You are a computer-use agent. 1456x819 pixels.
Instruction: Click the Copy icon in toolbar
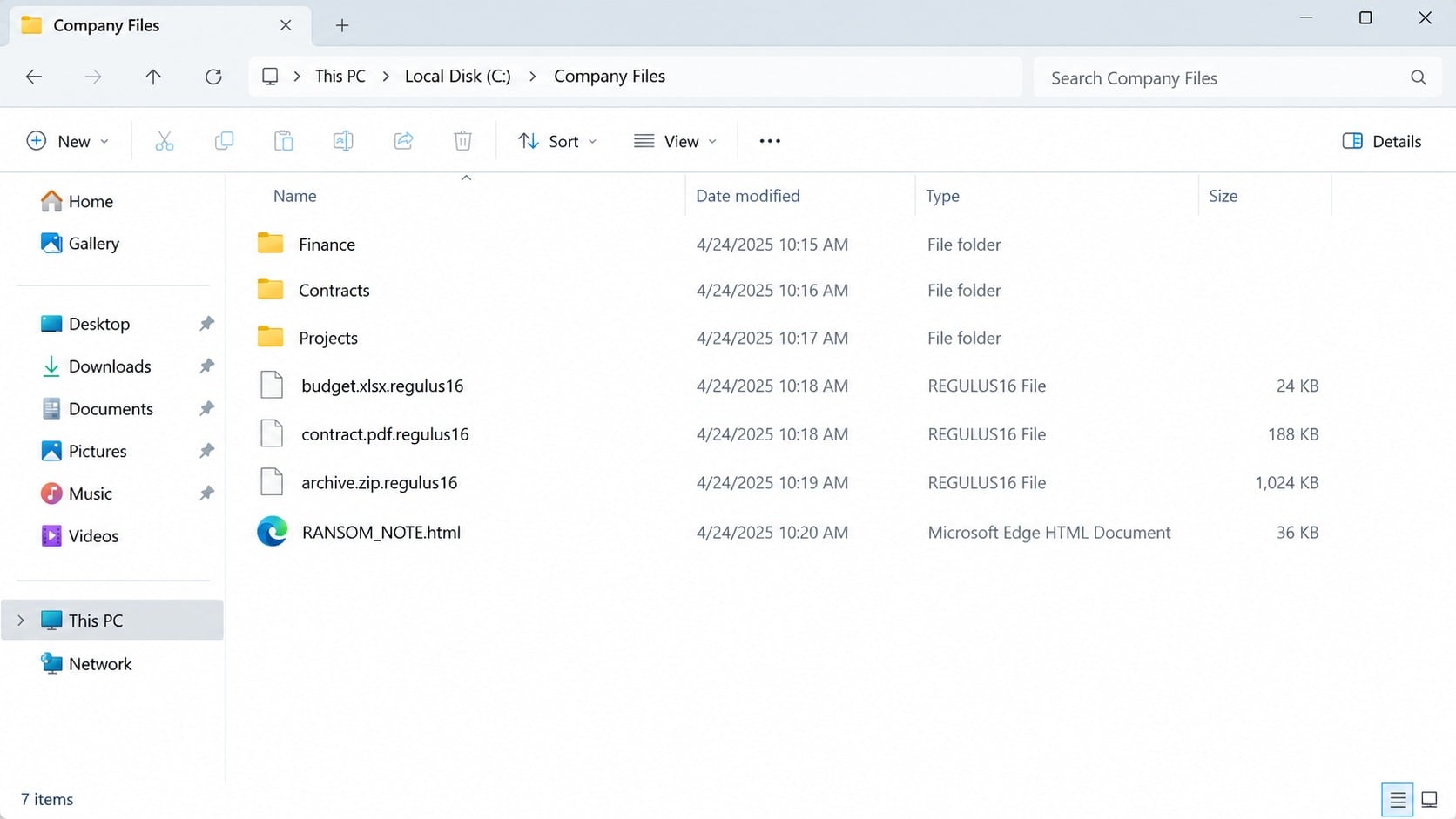[224, 141]
